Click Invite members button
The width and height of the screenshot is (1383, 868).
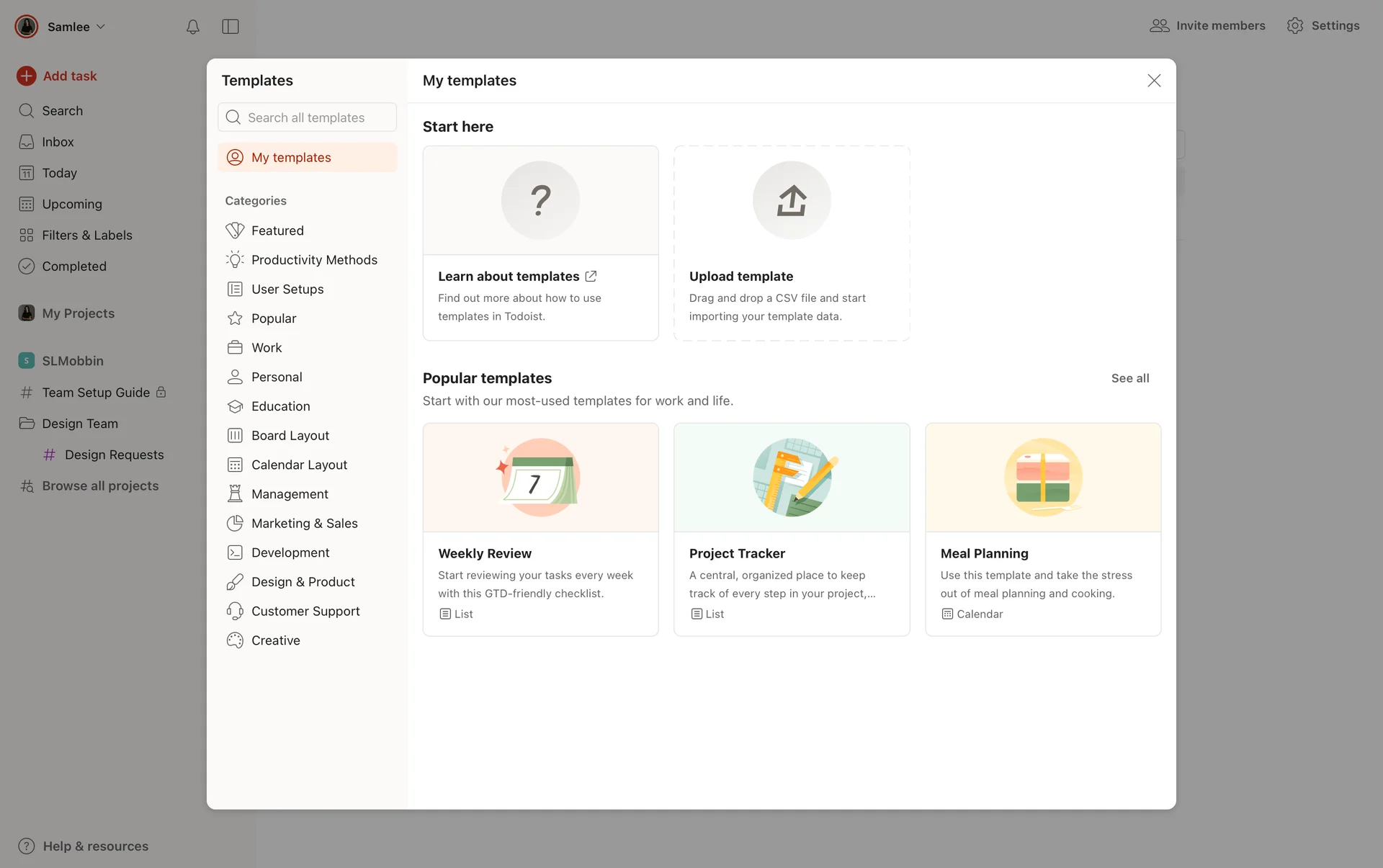pos(1207,26)
